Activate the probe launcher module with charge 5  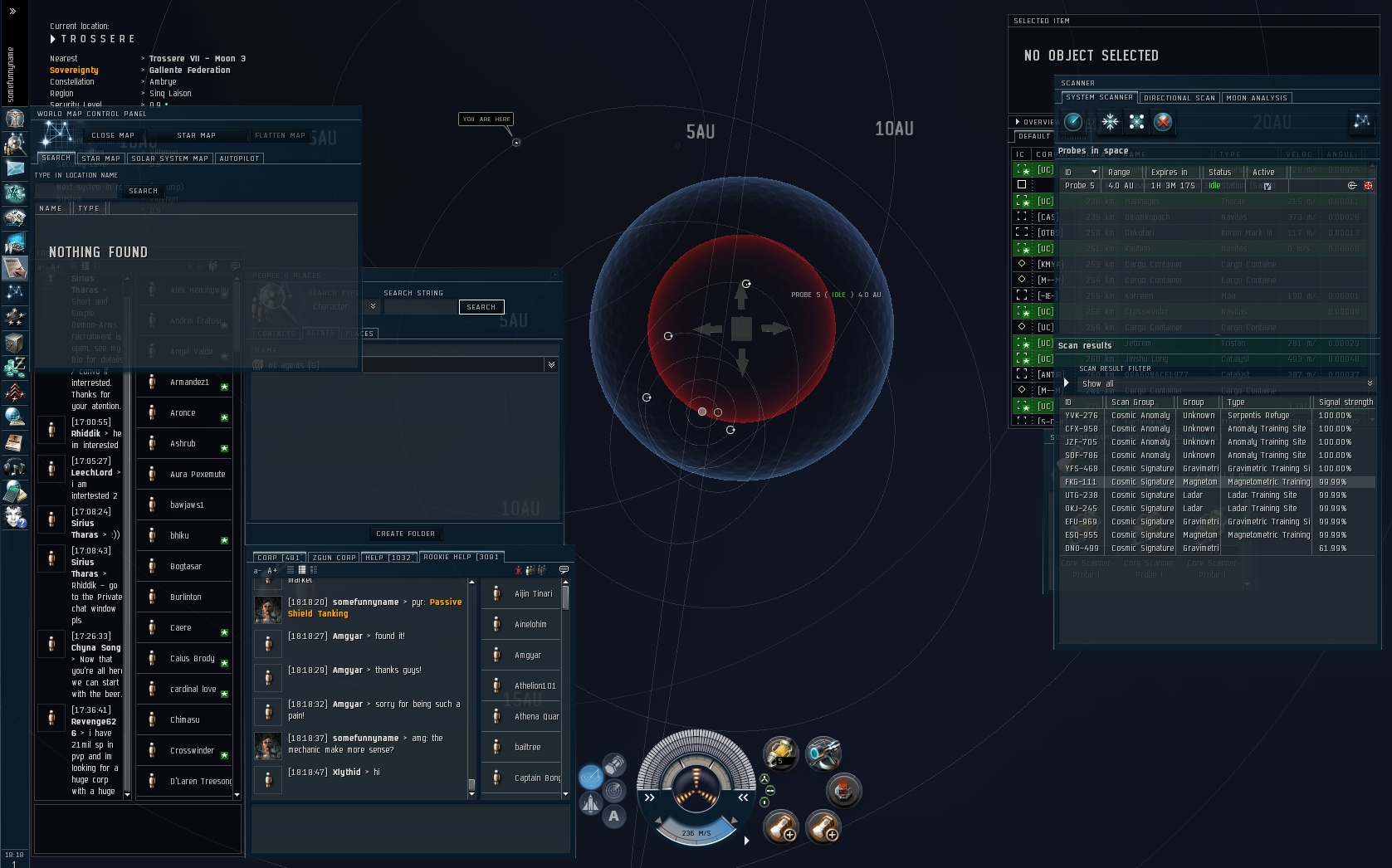tap(781, 753)
